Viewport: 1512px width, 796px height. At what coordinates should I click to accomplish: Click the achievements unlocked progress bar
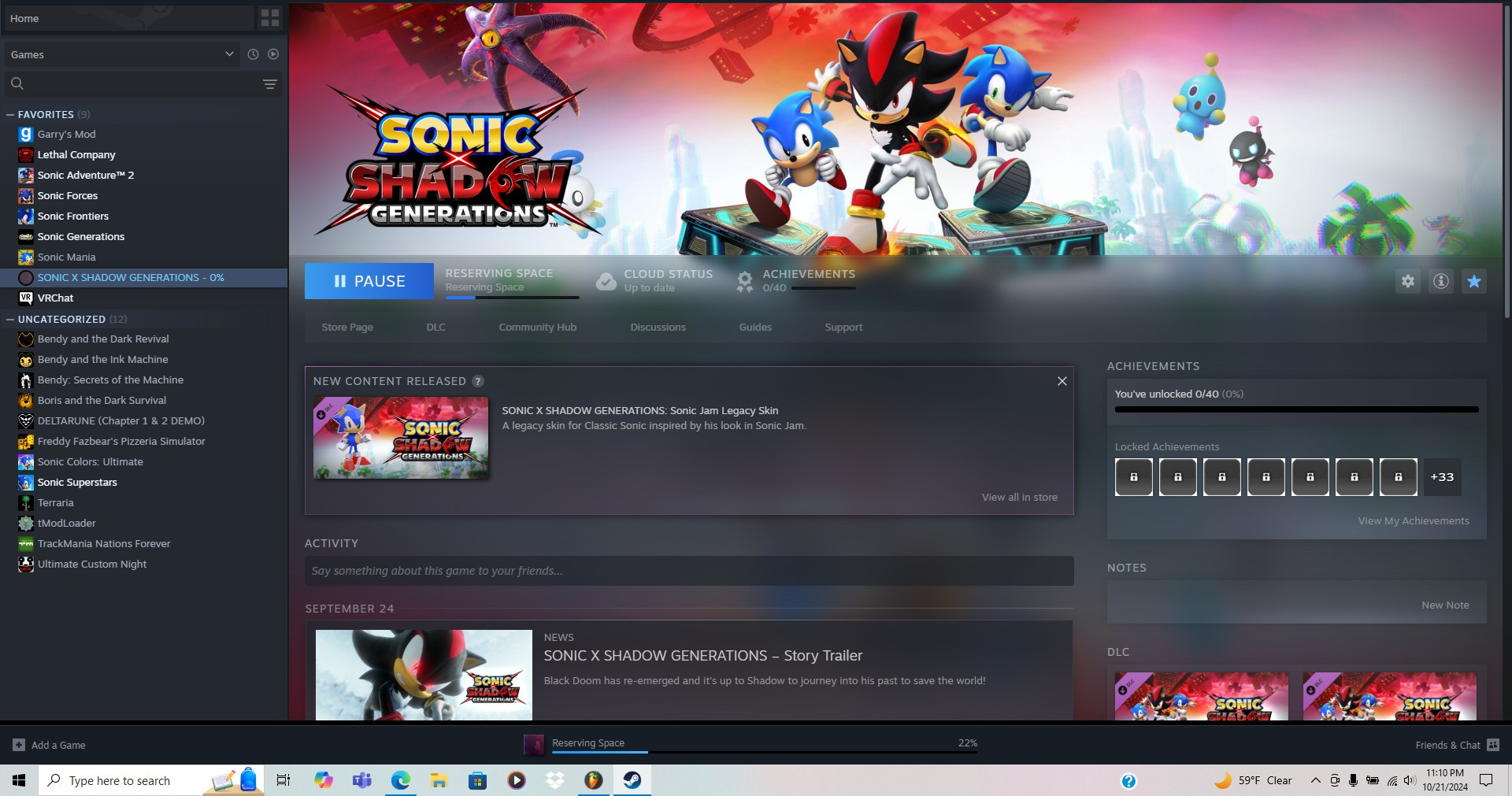click(x=1296, y=409)
